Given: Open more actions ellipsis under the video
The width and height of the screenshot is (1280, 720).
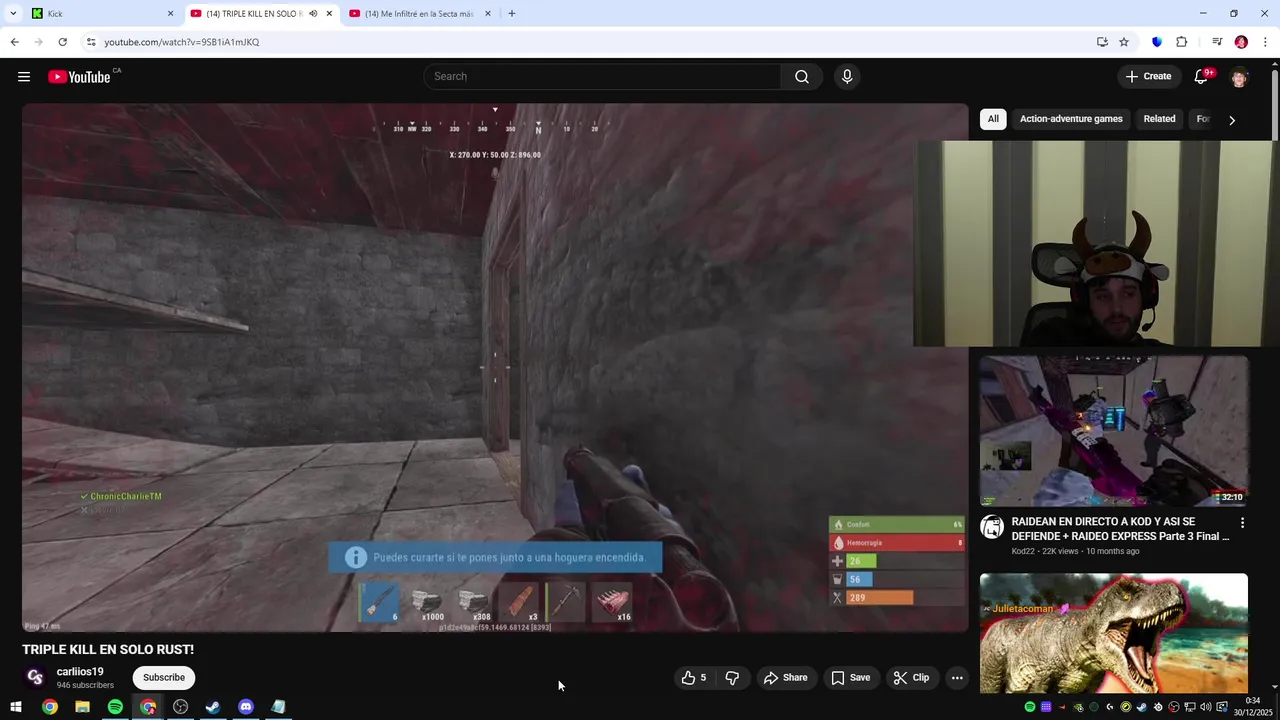Looking at the screenshot, I should point(957,678).
